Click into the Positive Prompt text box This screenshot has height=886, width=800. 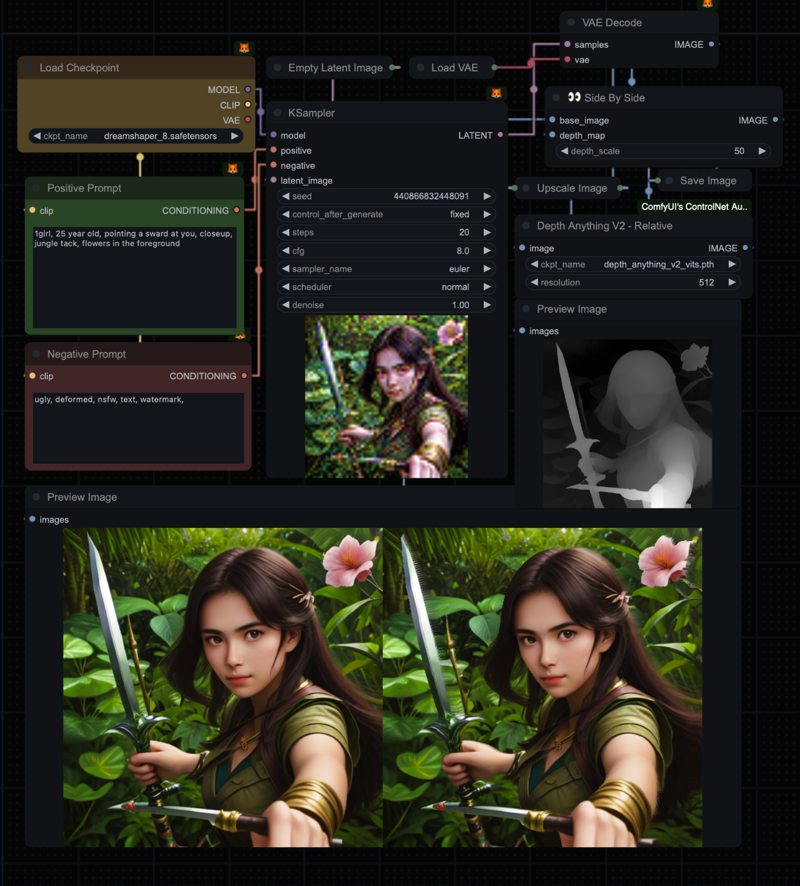(x=134, y=277)
